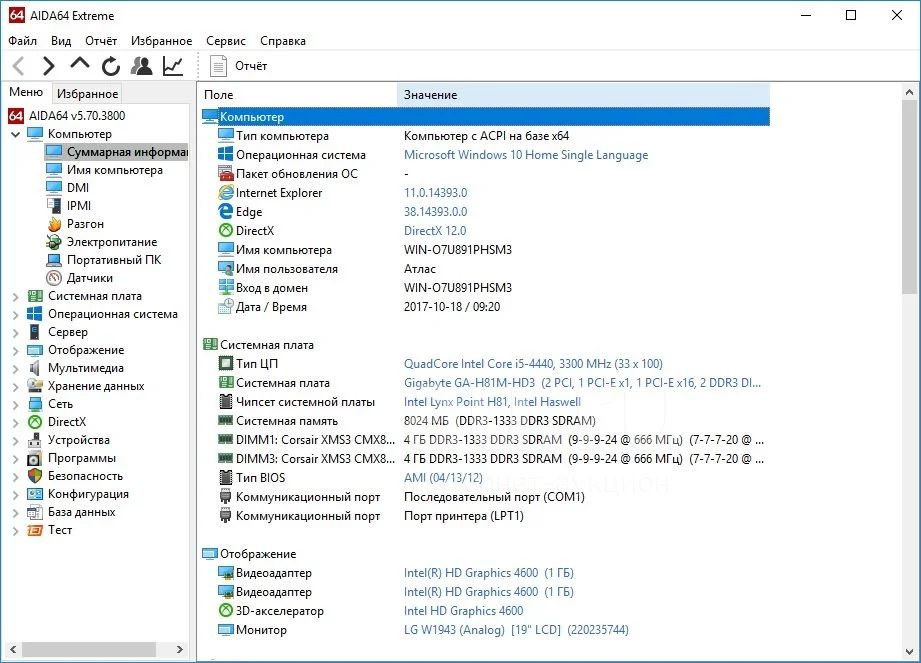Click the Конфигурация icon in tree
The width and height of the screenshot is (921, 663).
point(35,494)
